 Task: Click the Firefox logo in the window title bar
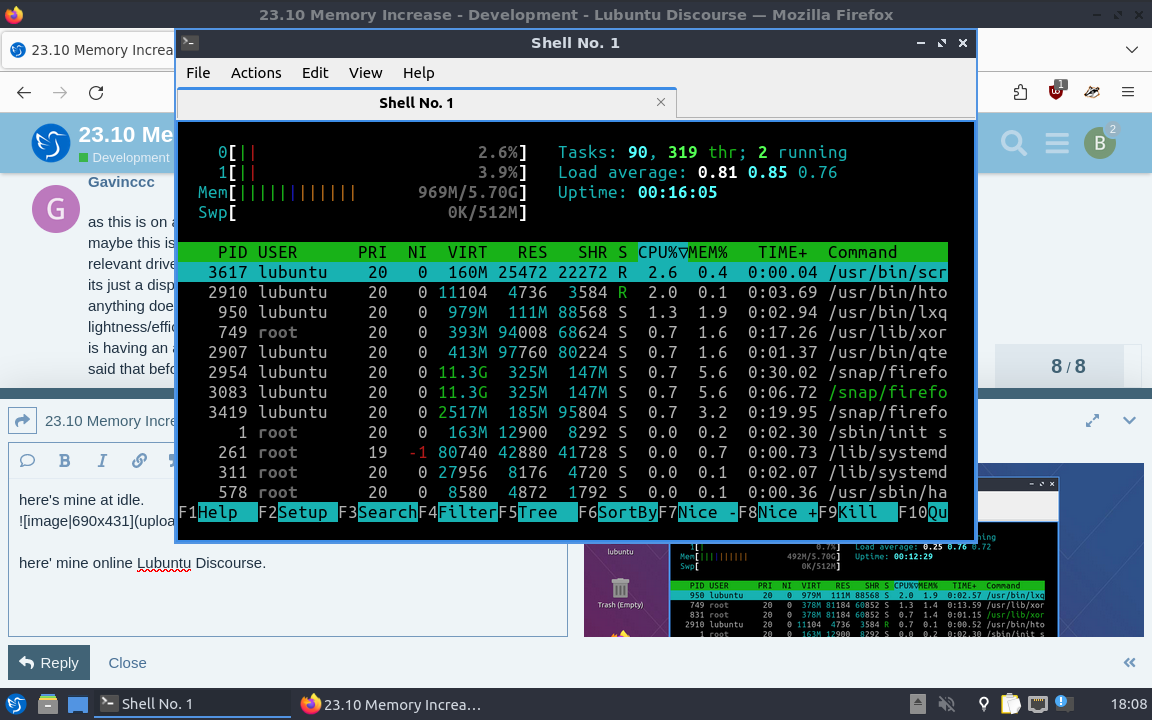[13, 14]
